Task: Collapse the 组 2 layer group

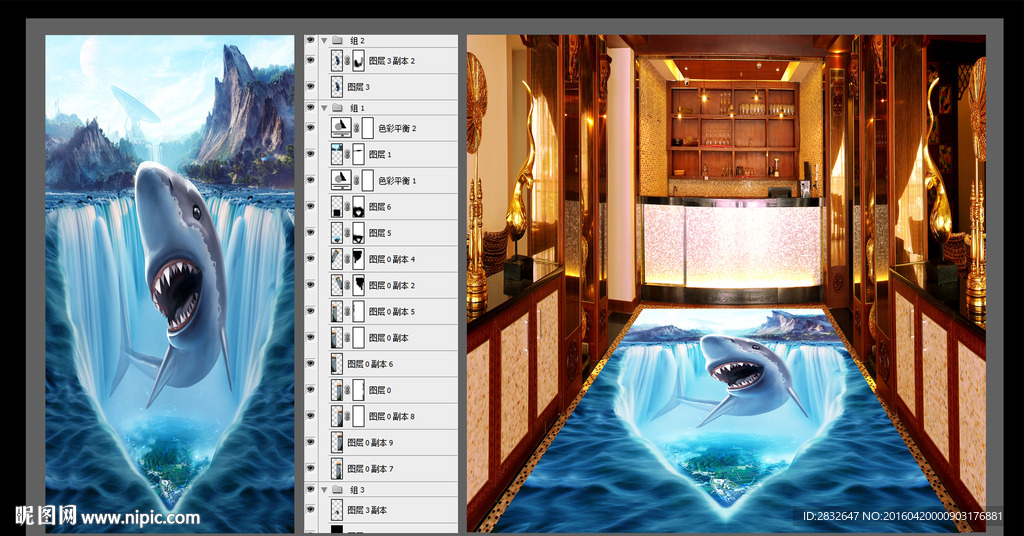Action: pyautogui.click(x=324, y=40)
